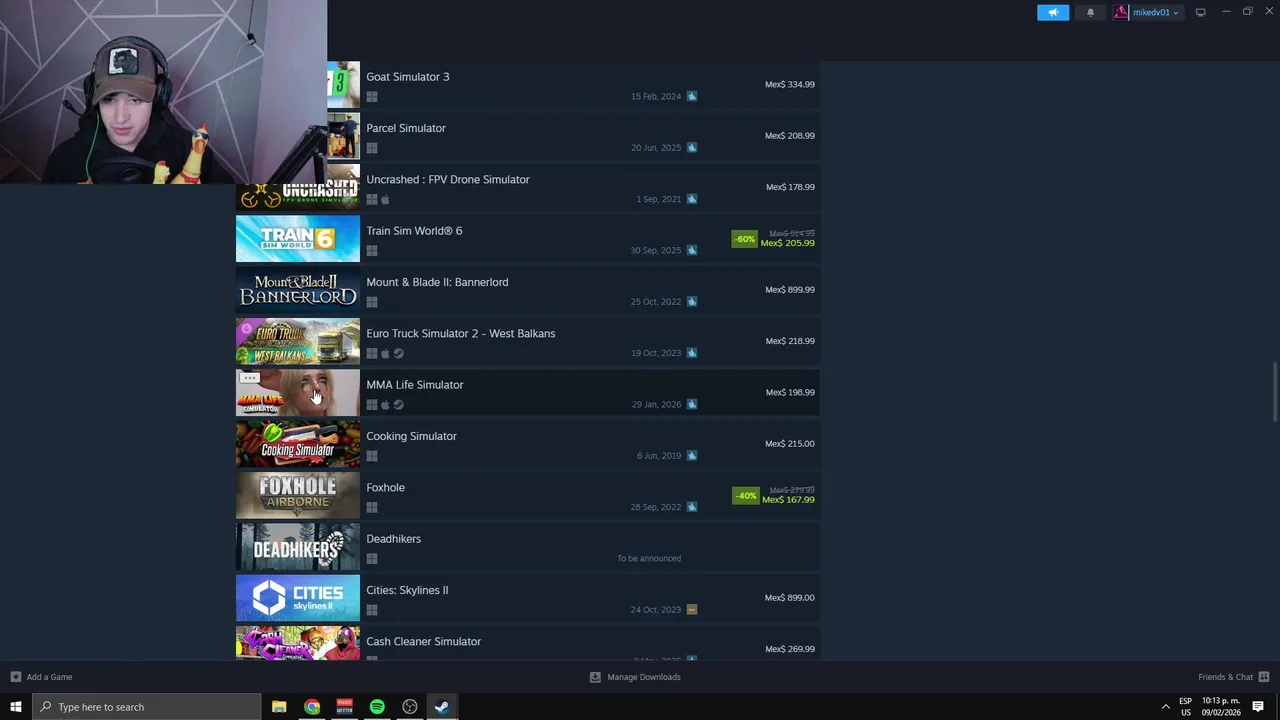Viewport: 1280px width, 720px height.
Task: Open Manage Downloads
Action: point(644,677)
